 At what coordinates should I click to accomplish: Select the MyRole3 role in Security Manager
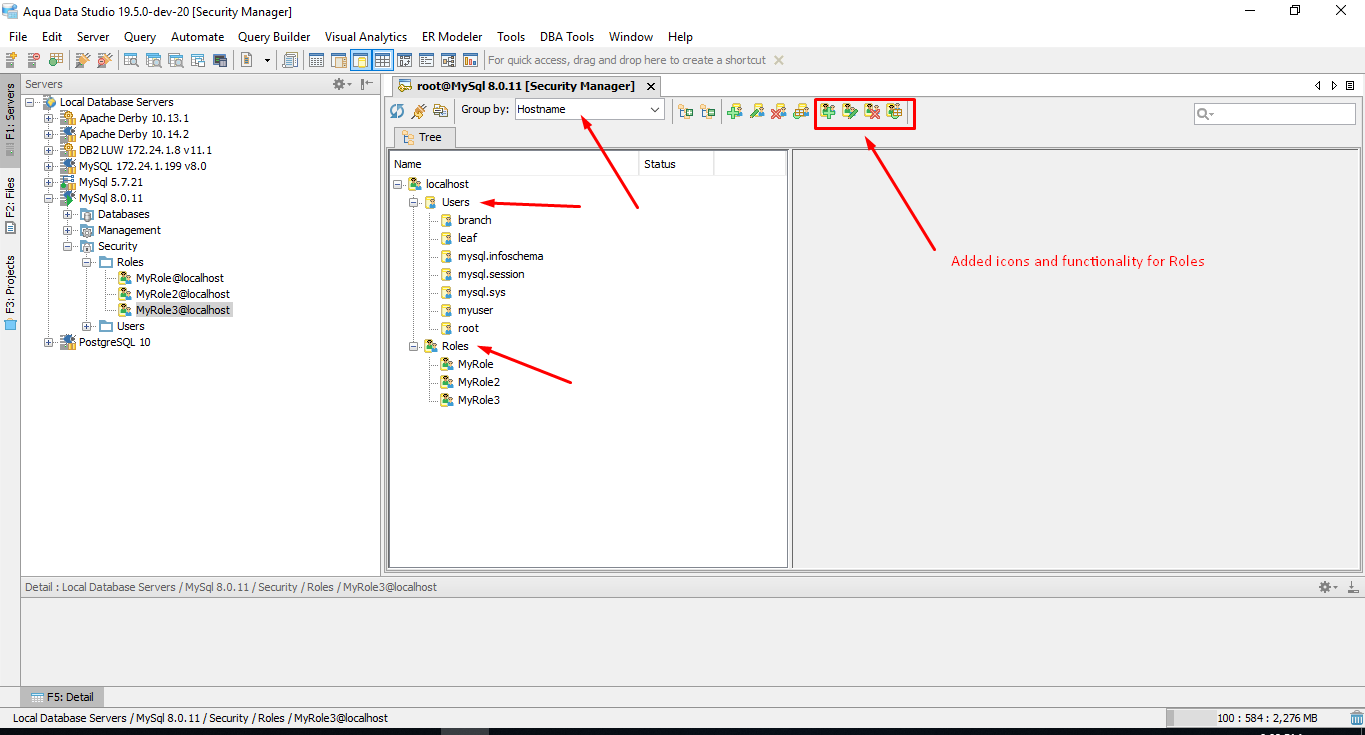tap(478, 400)
